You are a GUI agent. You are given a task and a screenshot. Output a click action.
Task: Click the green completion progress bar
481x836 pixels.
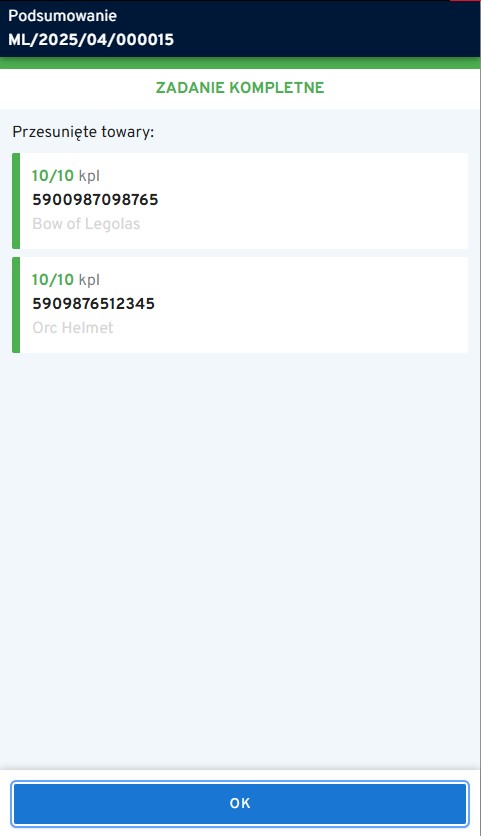click(x=240, y=63)
